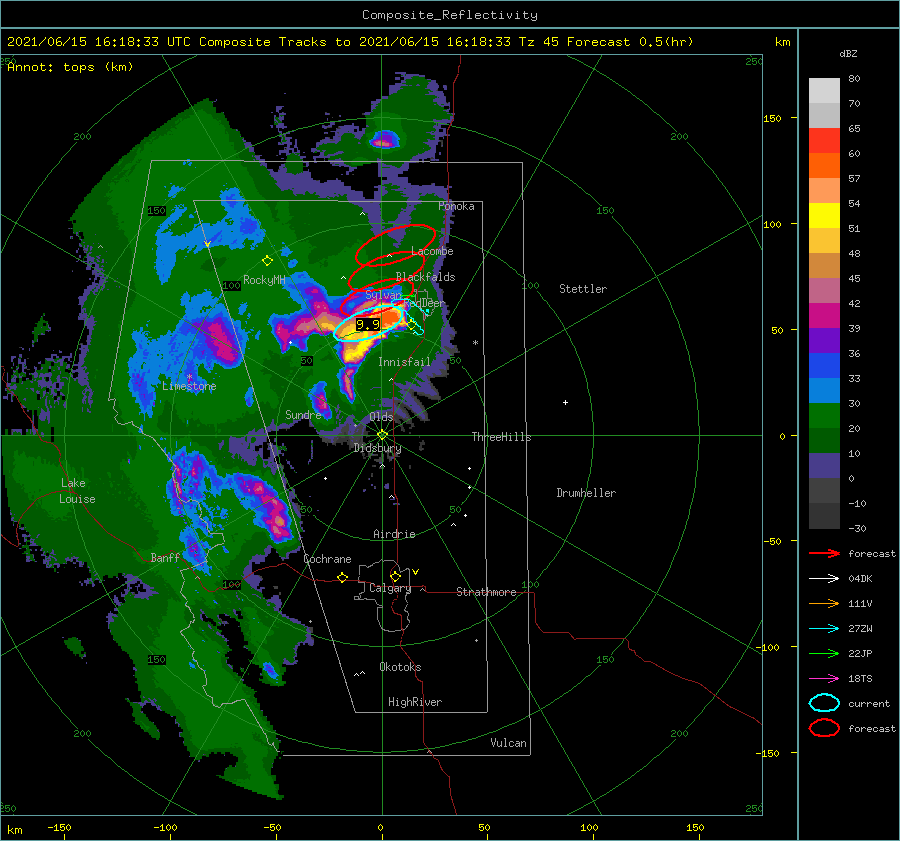Click the yellow diamond marker below Cochrane
This screenshot has width=900, height=841.
[342, 577]
